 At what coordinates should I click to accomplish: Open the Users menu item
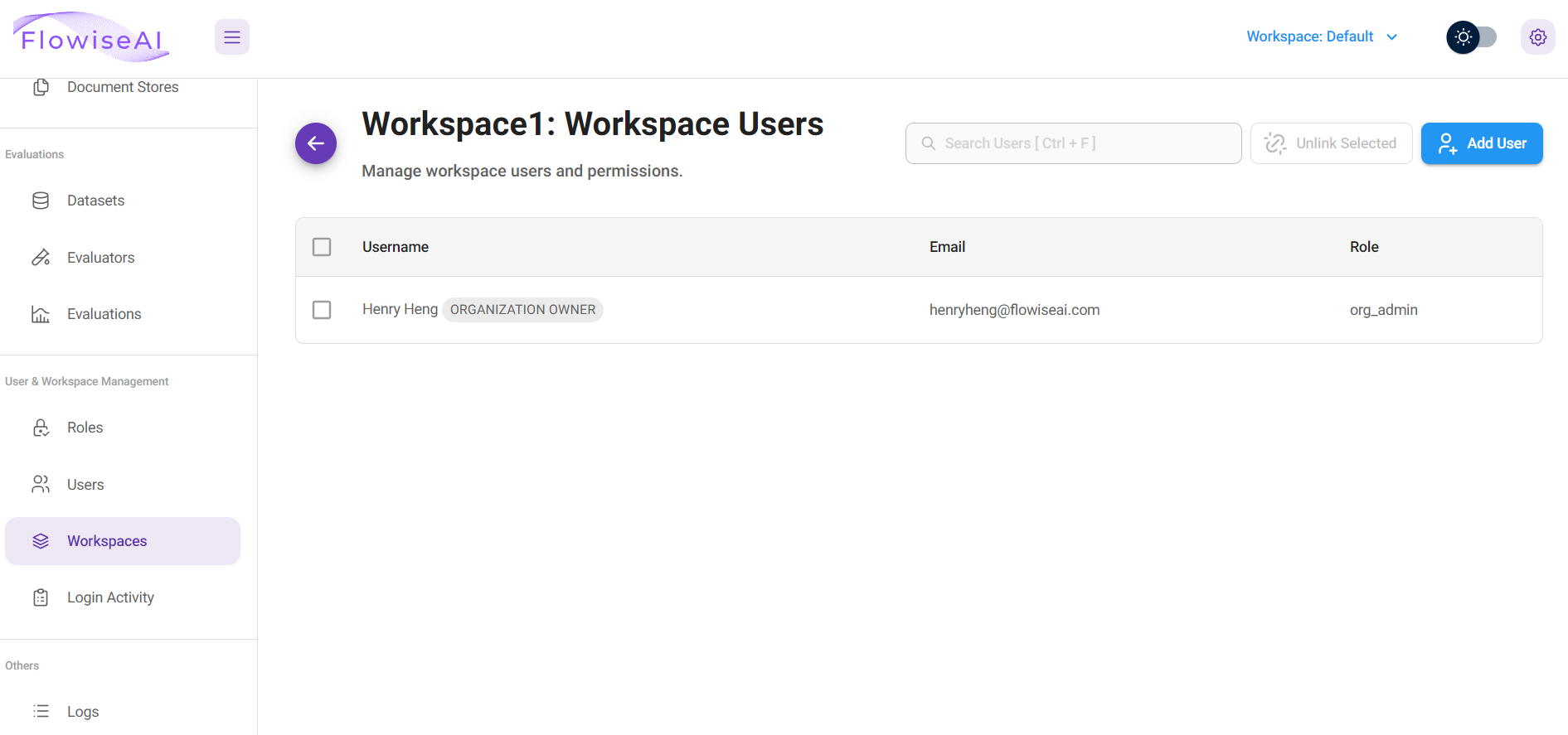(x=85, y=485)
